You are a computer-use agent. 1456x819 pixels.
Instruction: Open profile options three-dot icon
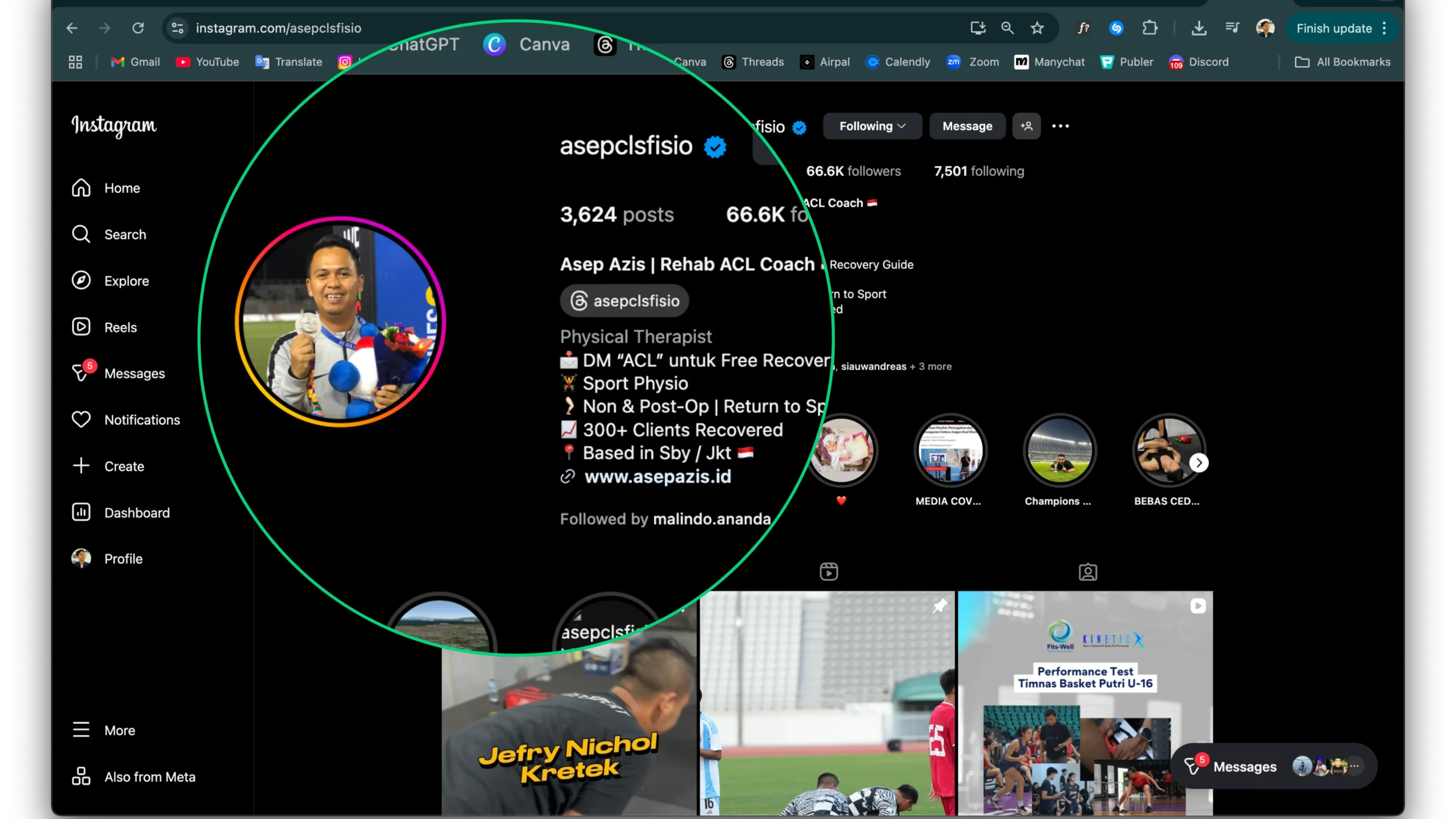1060,126
